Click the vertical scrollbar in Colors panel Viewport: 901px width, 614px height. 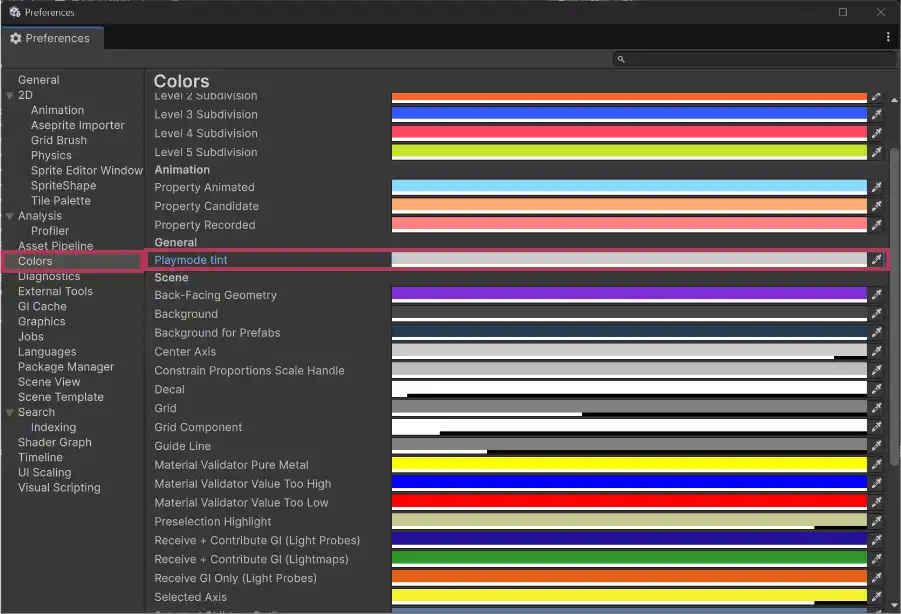(895, 300)
